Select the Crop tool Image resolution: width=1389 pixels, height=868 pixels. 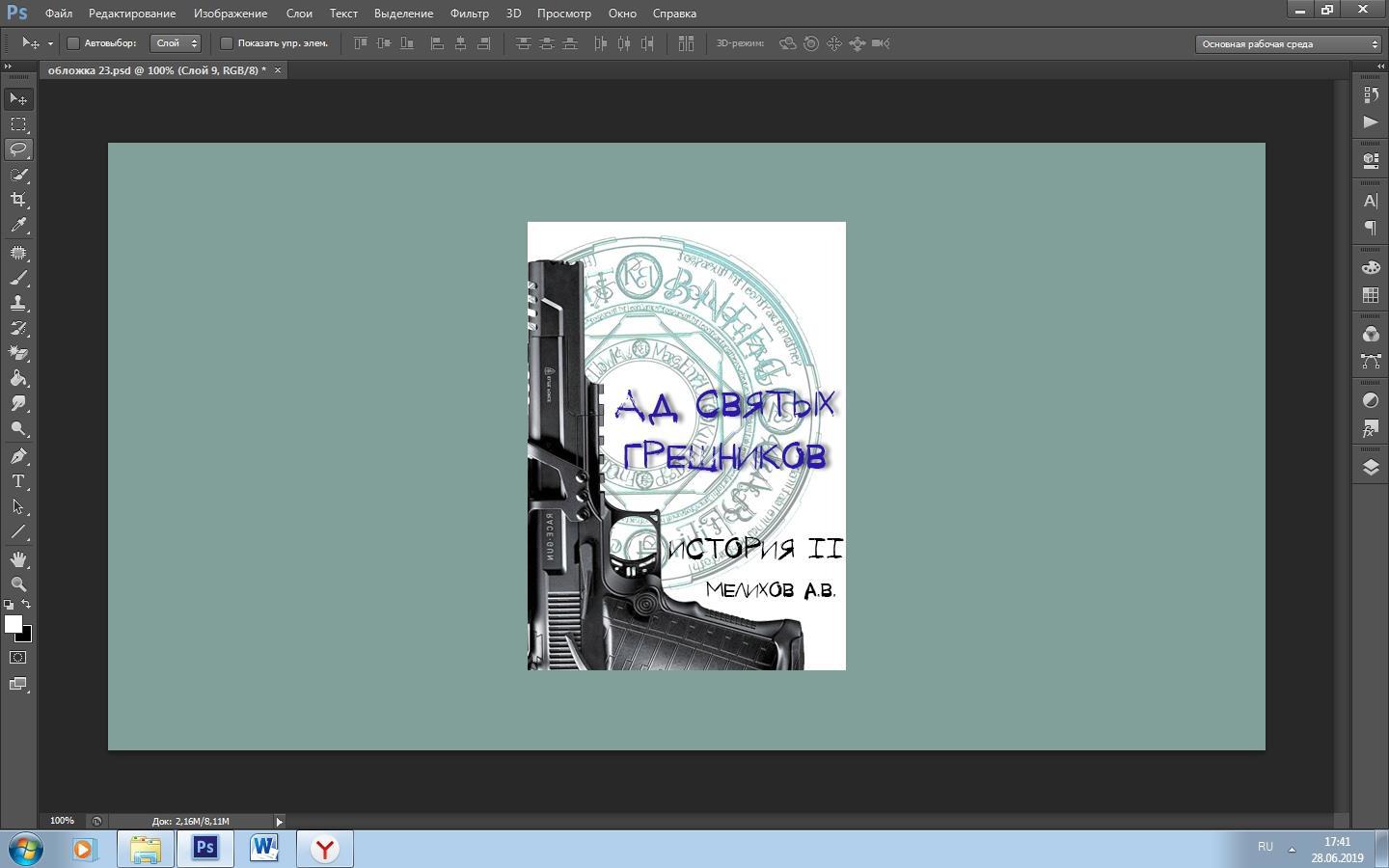(18, 200)
